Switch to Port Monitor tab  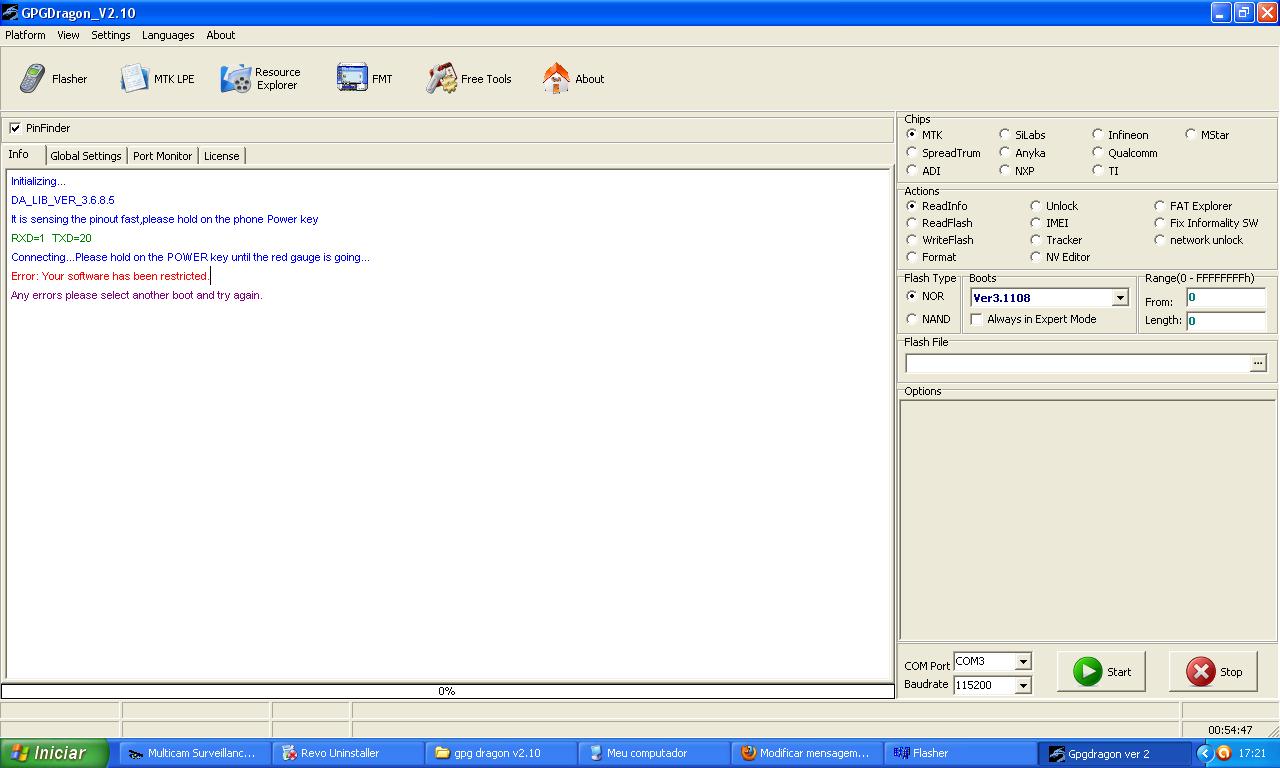tap(163, 156)
